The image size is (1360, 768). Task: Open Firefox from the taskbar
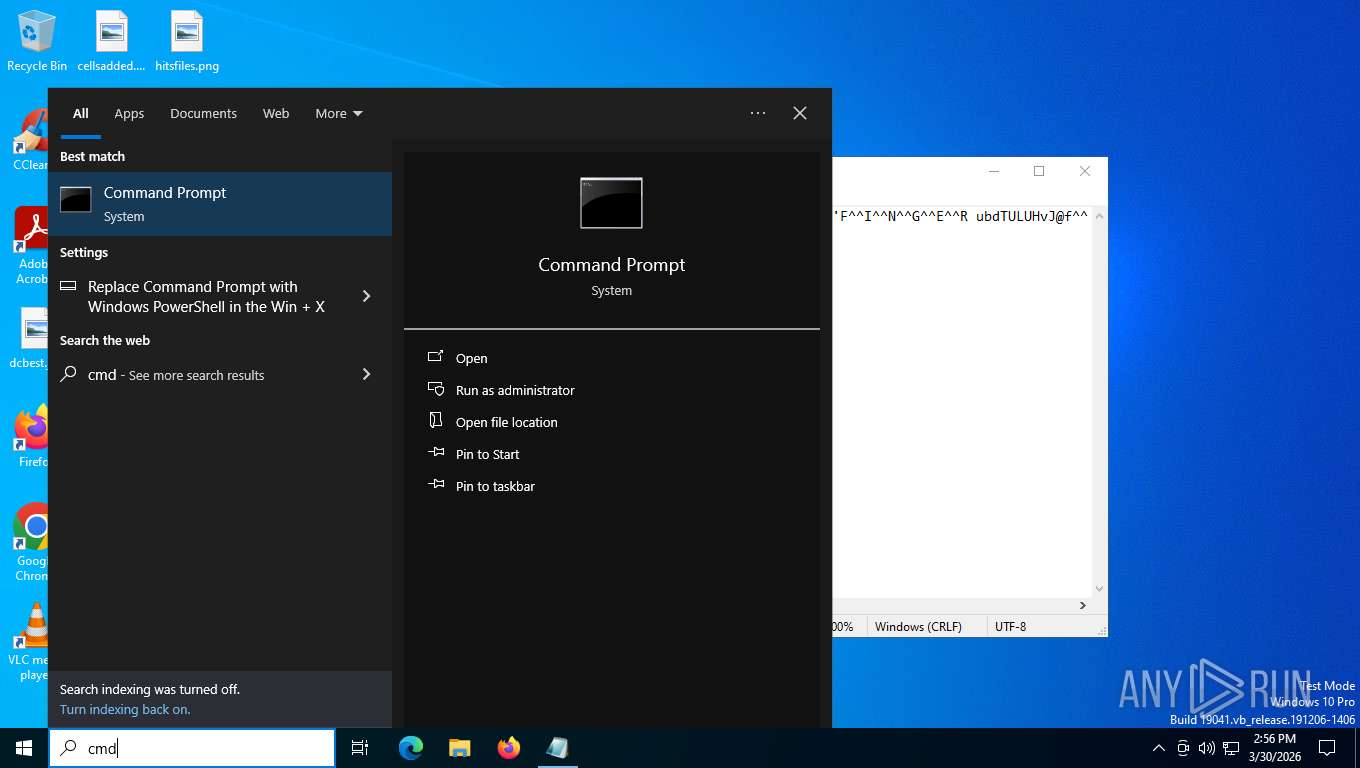509,748
